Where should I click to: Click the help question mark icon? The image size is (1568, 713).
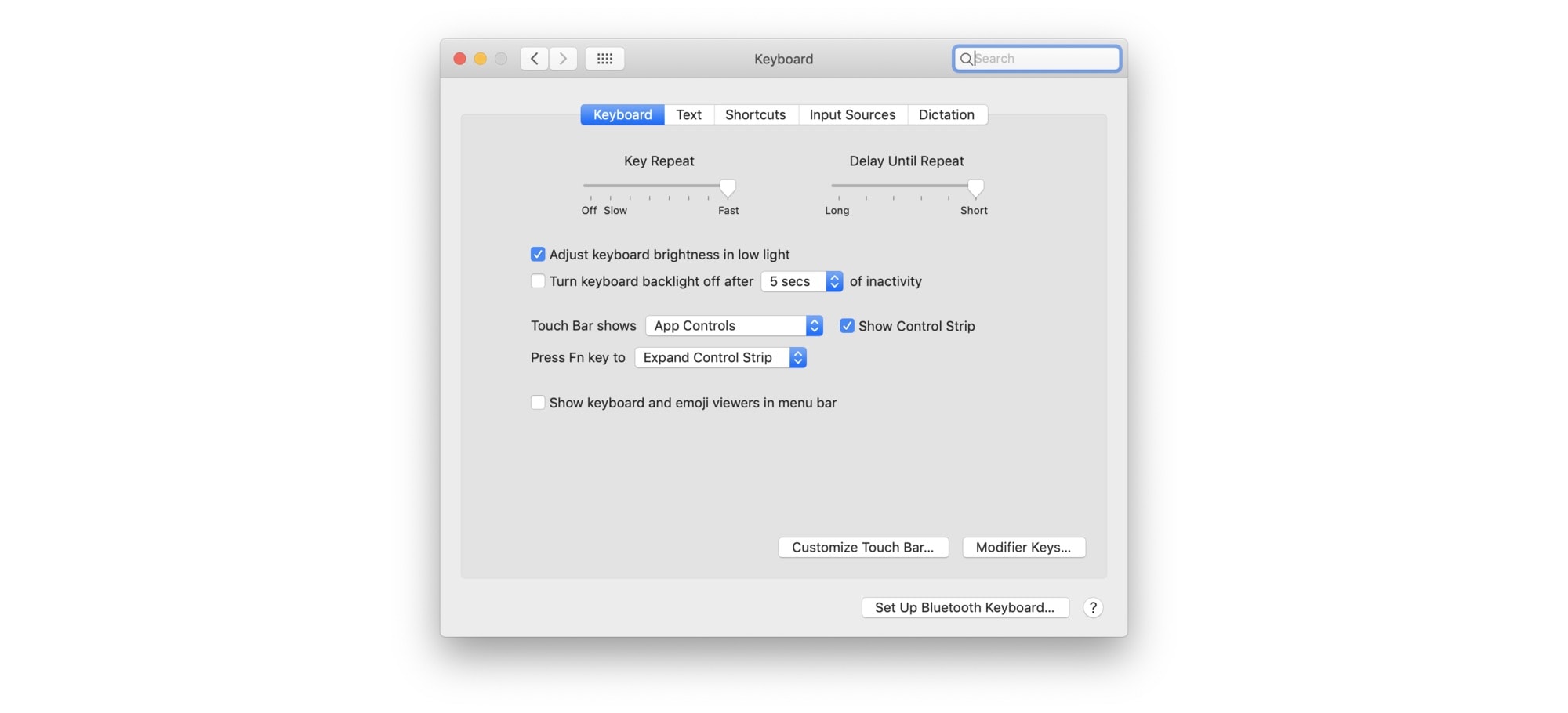point(1093,607)
